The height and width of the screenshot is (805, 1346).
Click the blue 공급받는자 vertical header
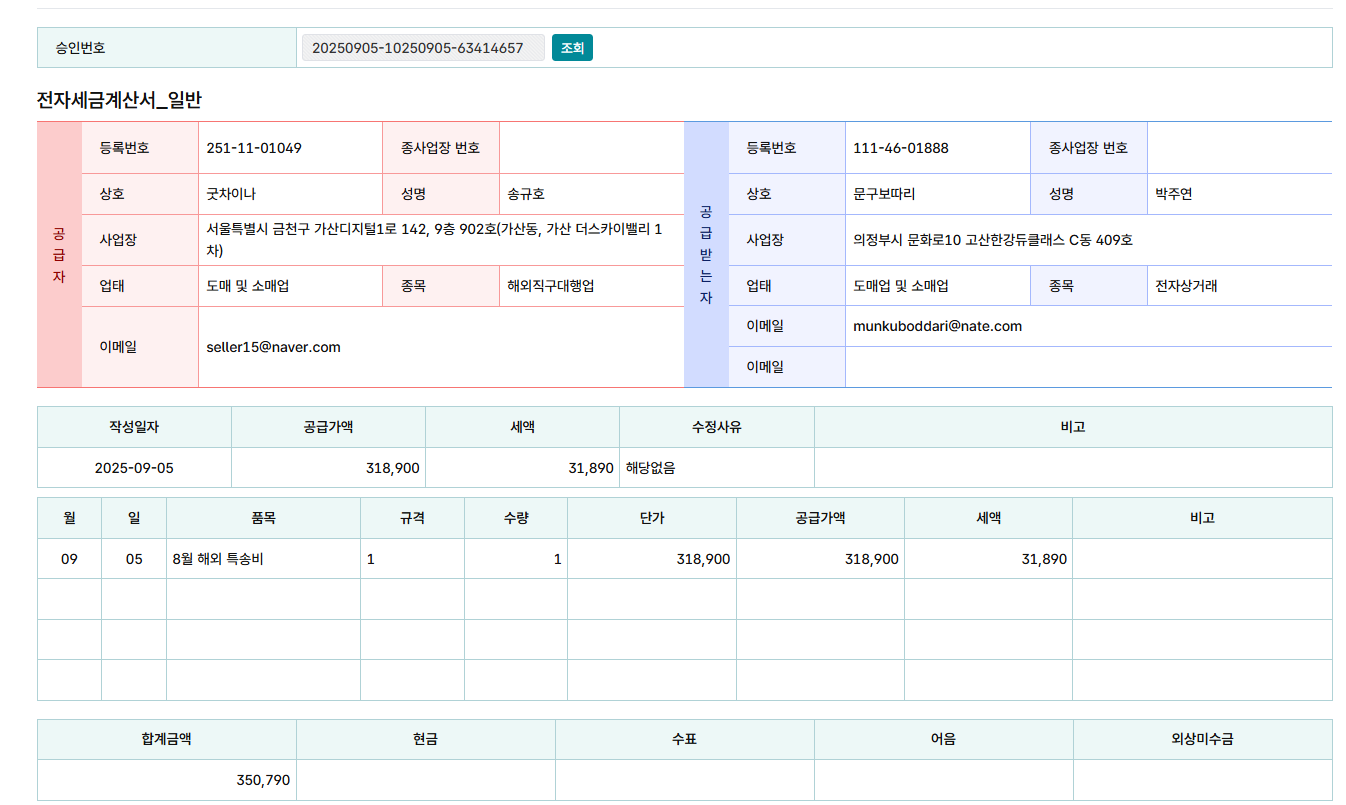pyautogui.click(x=706, y=255)
